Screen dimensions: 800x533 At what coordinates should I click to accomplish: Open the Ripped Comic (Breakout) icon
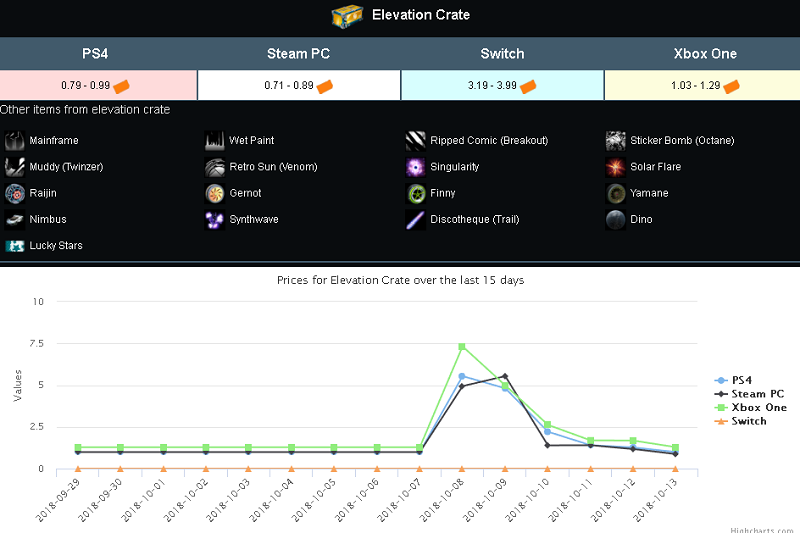415,141
